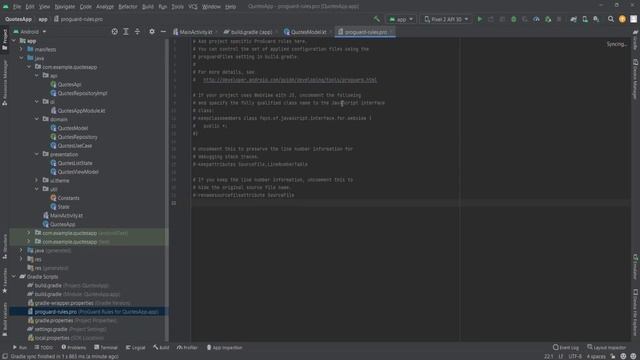Collapse the Gradle Scripts node
Viewport: 640px width, 360px height.
14,277
